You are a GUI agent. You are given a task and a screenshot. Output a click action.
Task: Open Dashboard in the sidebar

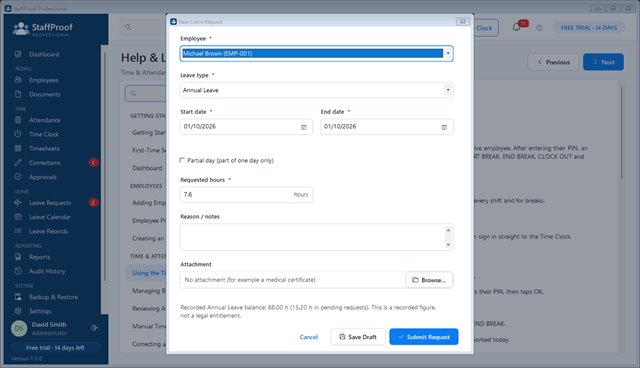[44, 54]
